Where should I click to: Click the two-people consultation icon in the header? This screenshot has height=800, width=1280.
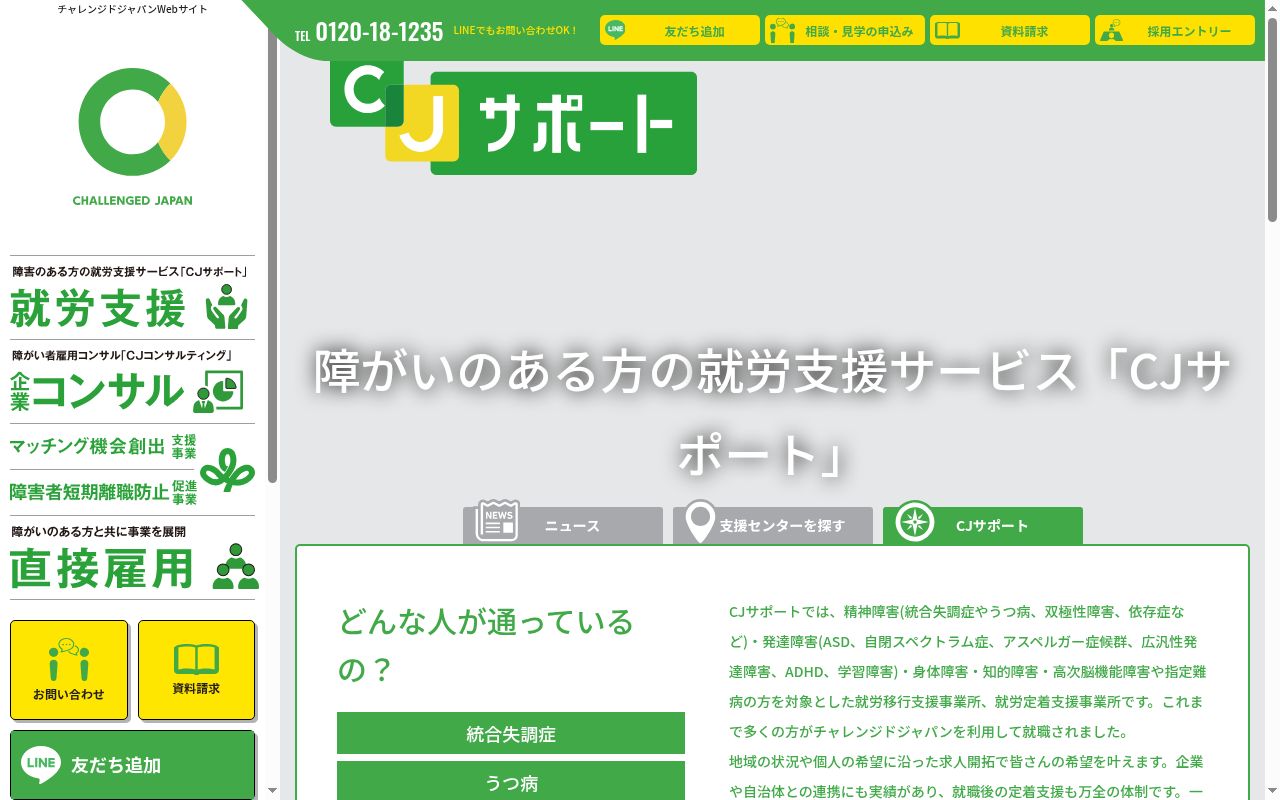[x=782, y=31]
